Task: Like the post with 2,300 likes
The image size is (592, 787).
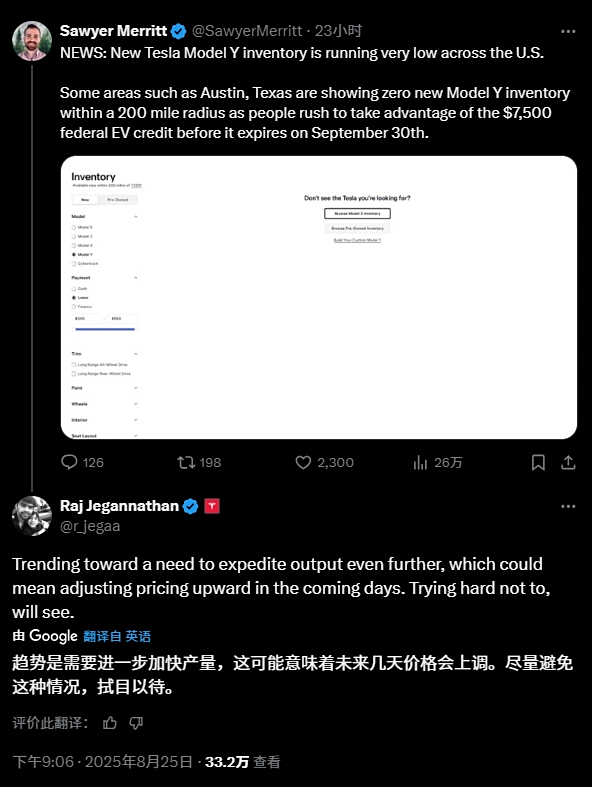Action: [303, 462]
